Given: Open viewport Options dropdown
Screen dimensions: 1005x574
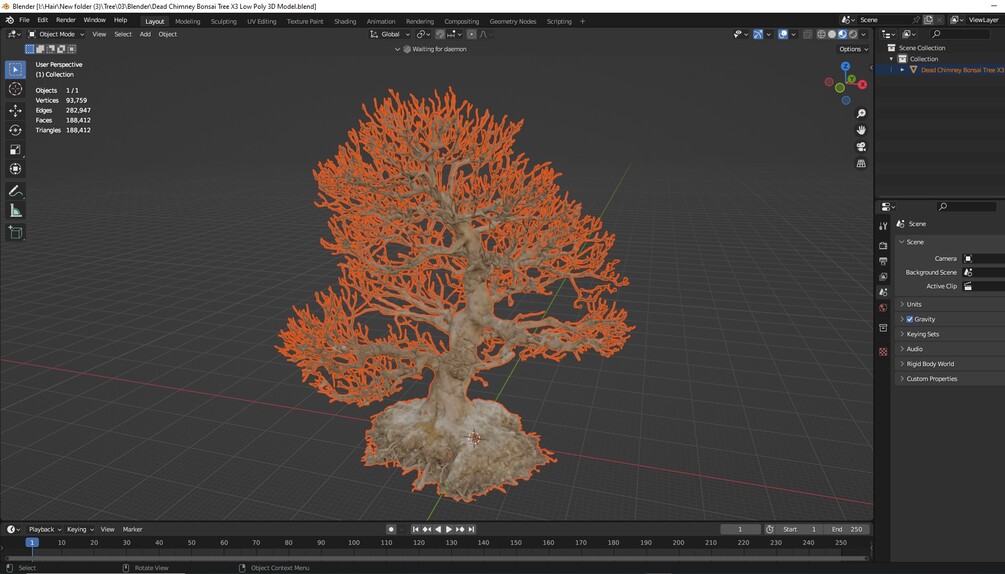Looking at the screenshot, I should (853, 49).
